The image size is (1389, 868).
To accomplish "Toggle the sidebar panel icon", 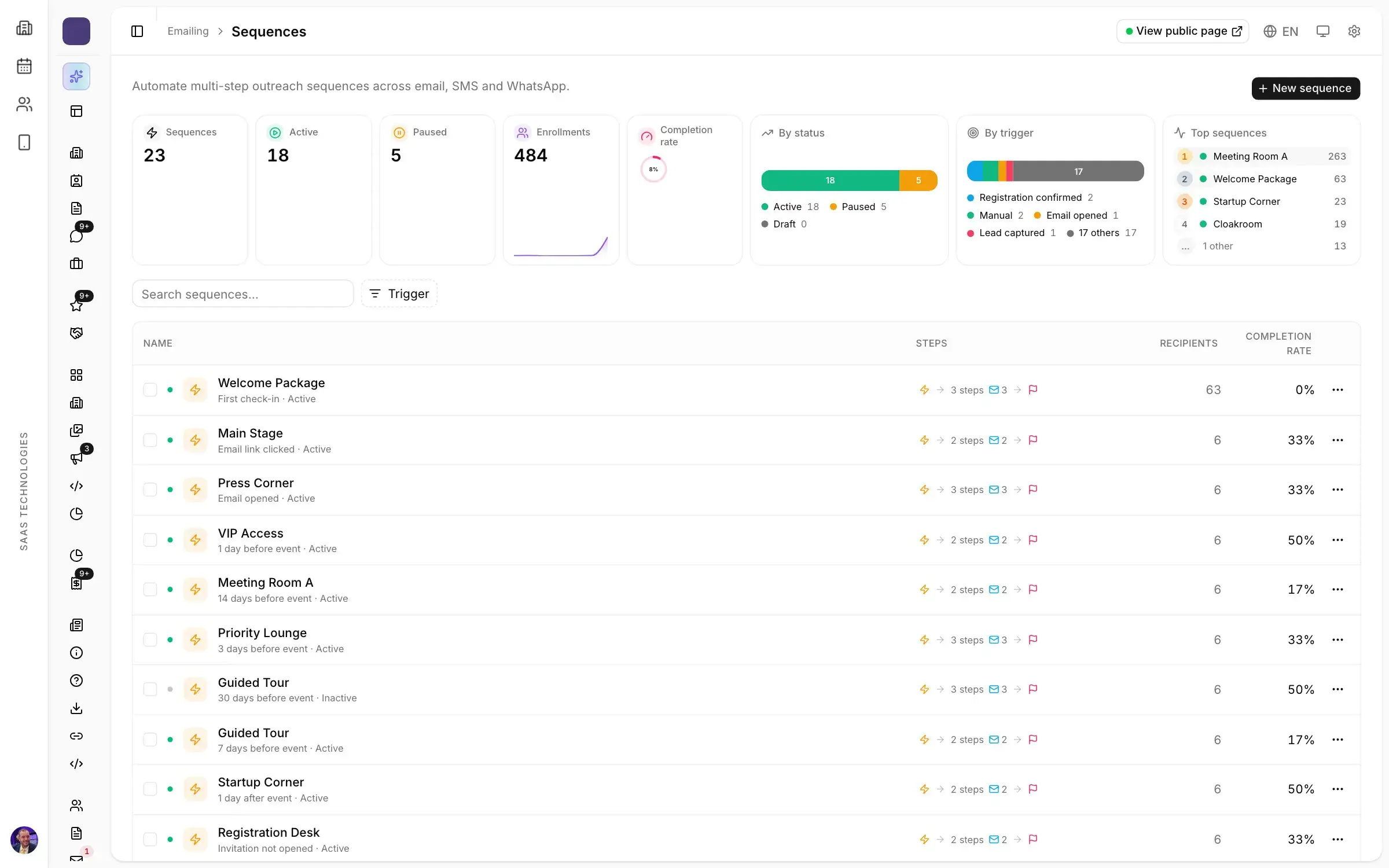I will (137, 31).
